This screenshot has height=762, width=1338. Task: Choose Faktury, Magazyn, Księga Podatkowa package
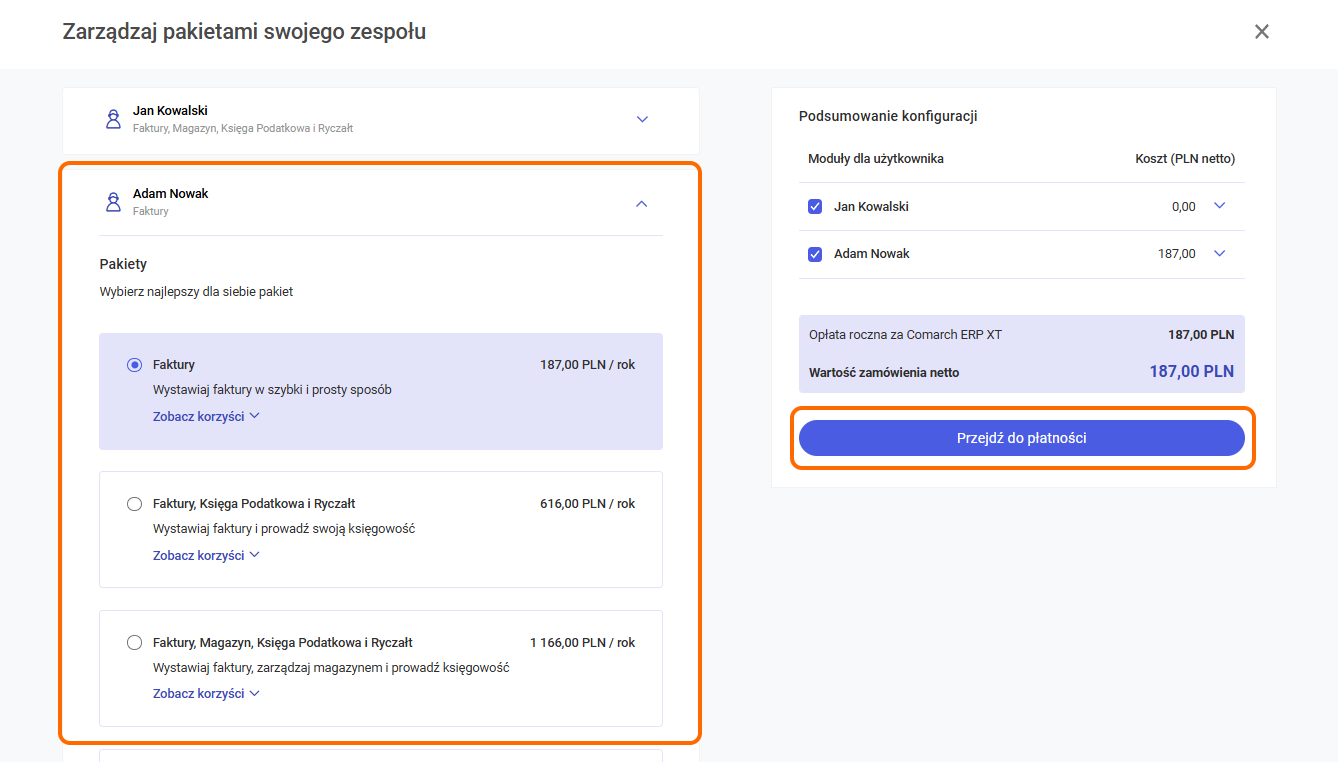[x=134, y=643]
